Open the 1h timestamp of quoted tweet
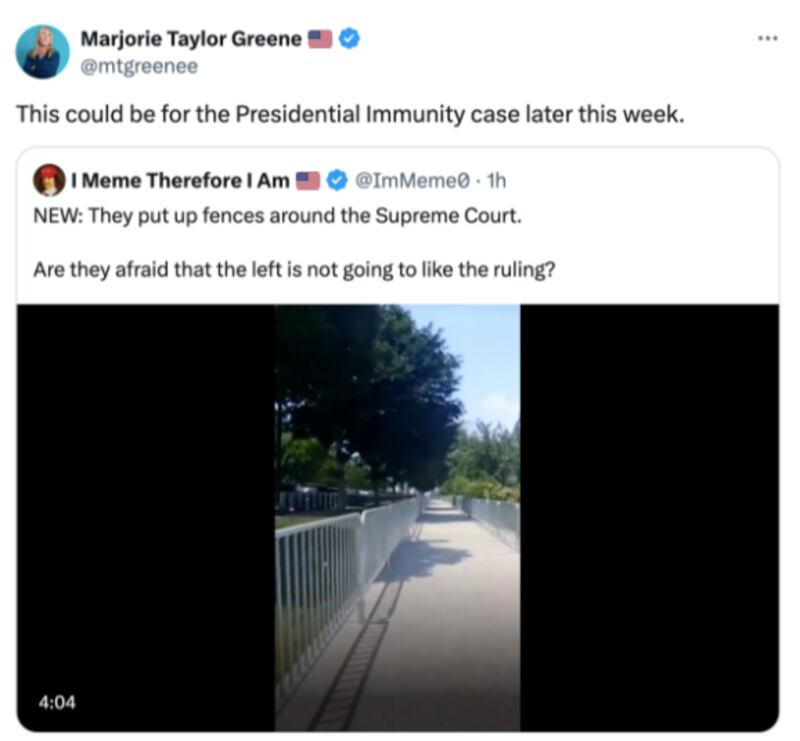Screen dimensions: 800x741 pos(496,181)
